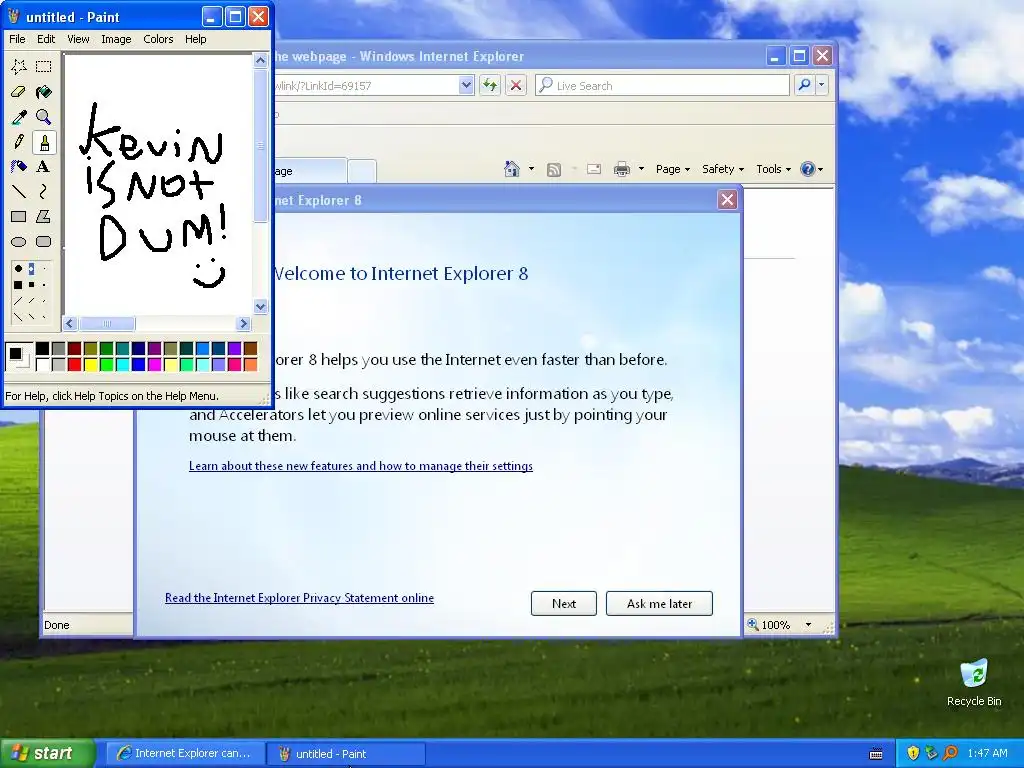Open the Safety dropdown menu in IE
This screenshot has height=768, width=1024.
click(722, 169)
